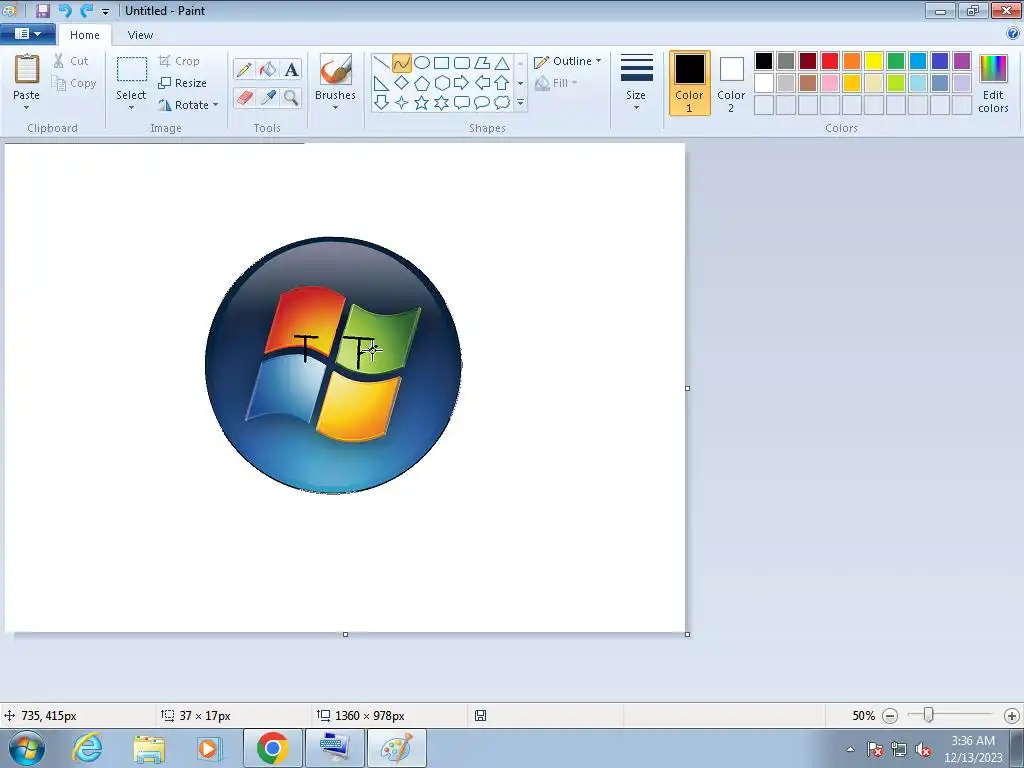The height and width of the screenshot is (768, 1024).
Task: Pick the green color swatch
Action: (x=896, y=61)
